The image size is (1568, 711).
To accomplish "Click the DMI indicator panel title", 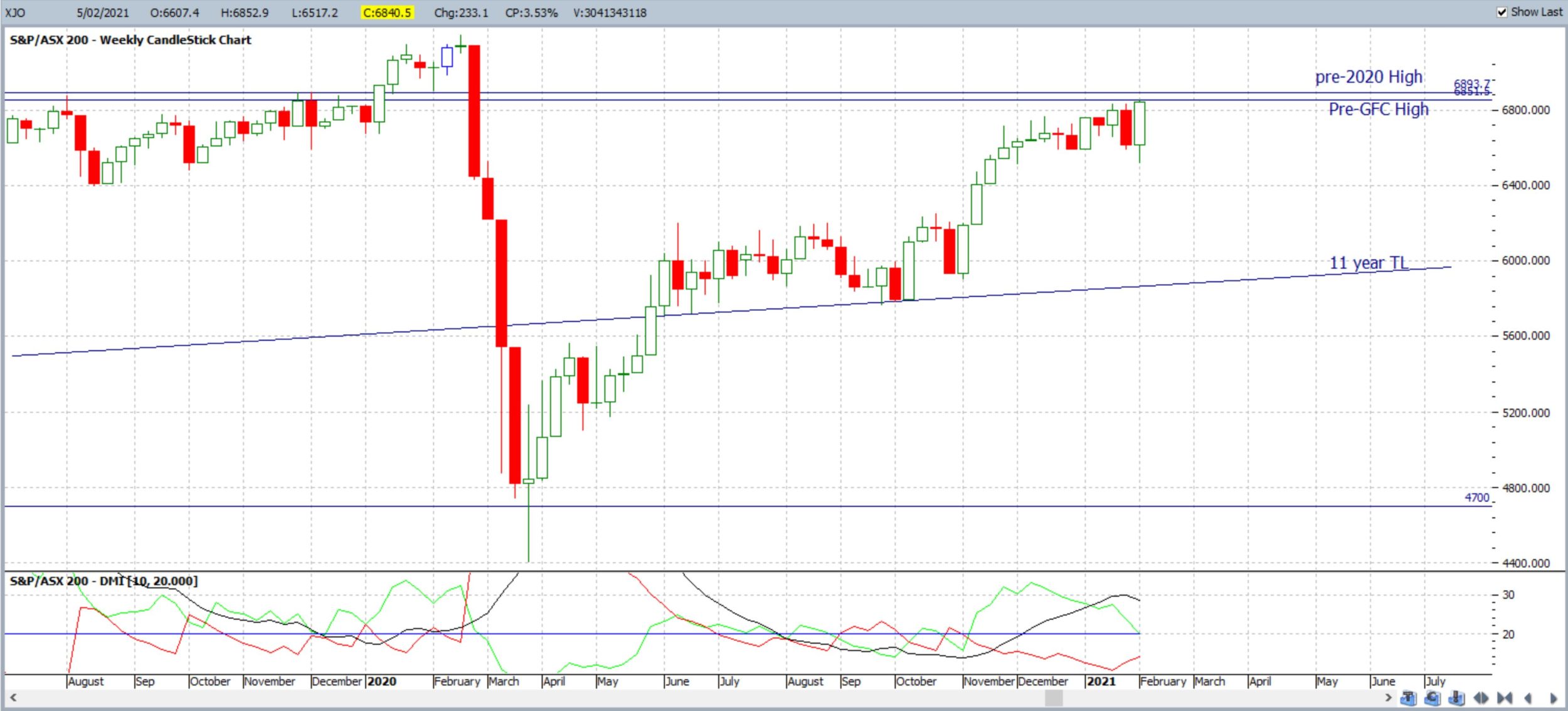I will point(103,581).
